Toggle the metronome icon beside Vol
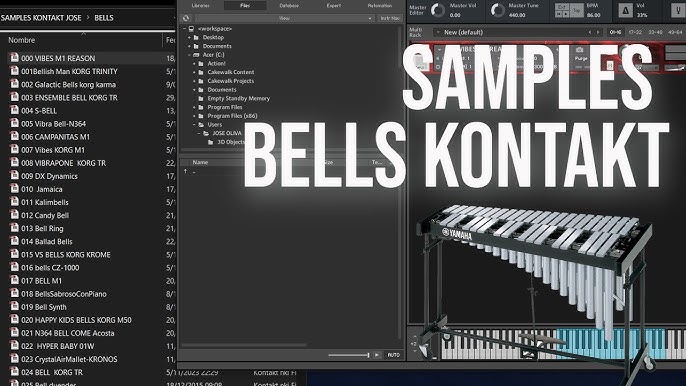Screen dimensions: 686x386 click(625, 10)
